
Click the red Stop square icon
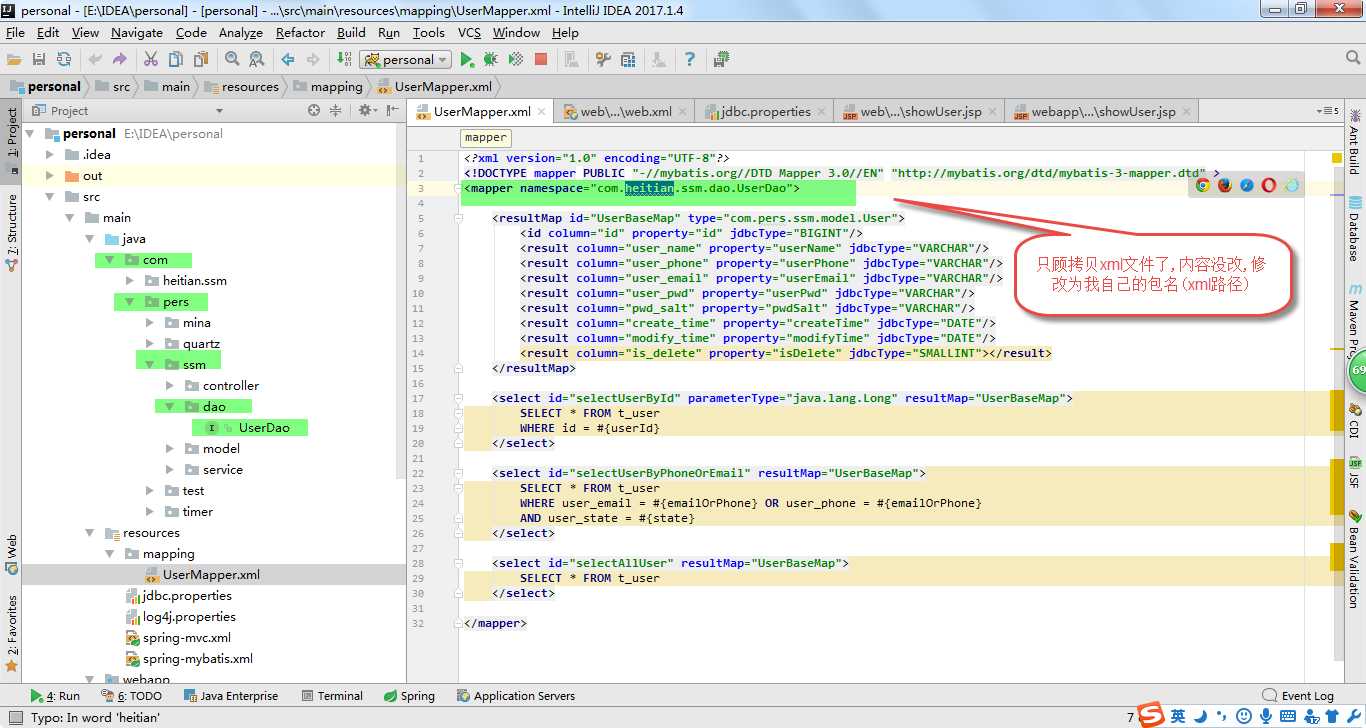tap(541, 60)
